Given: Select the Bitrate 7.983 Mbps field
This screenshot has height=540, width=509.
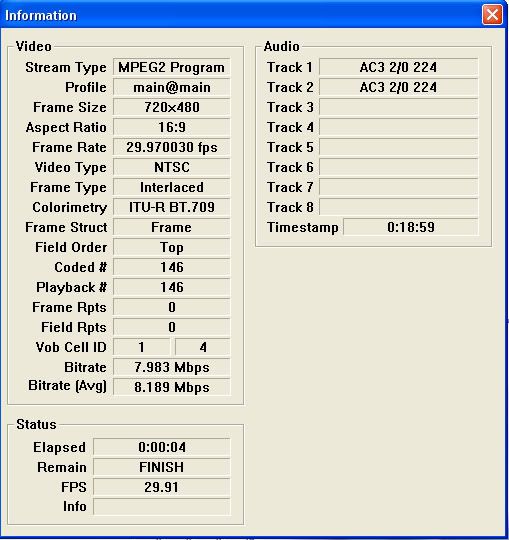Looking at the screenshot, I should pyautogui.click(x=172, y=367).
